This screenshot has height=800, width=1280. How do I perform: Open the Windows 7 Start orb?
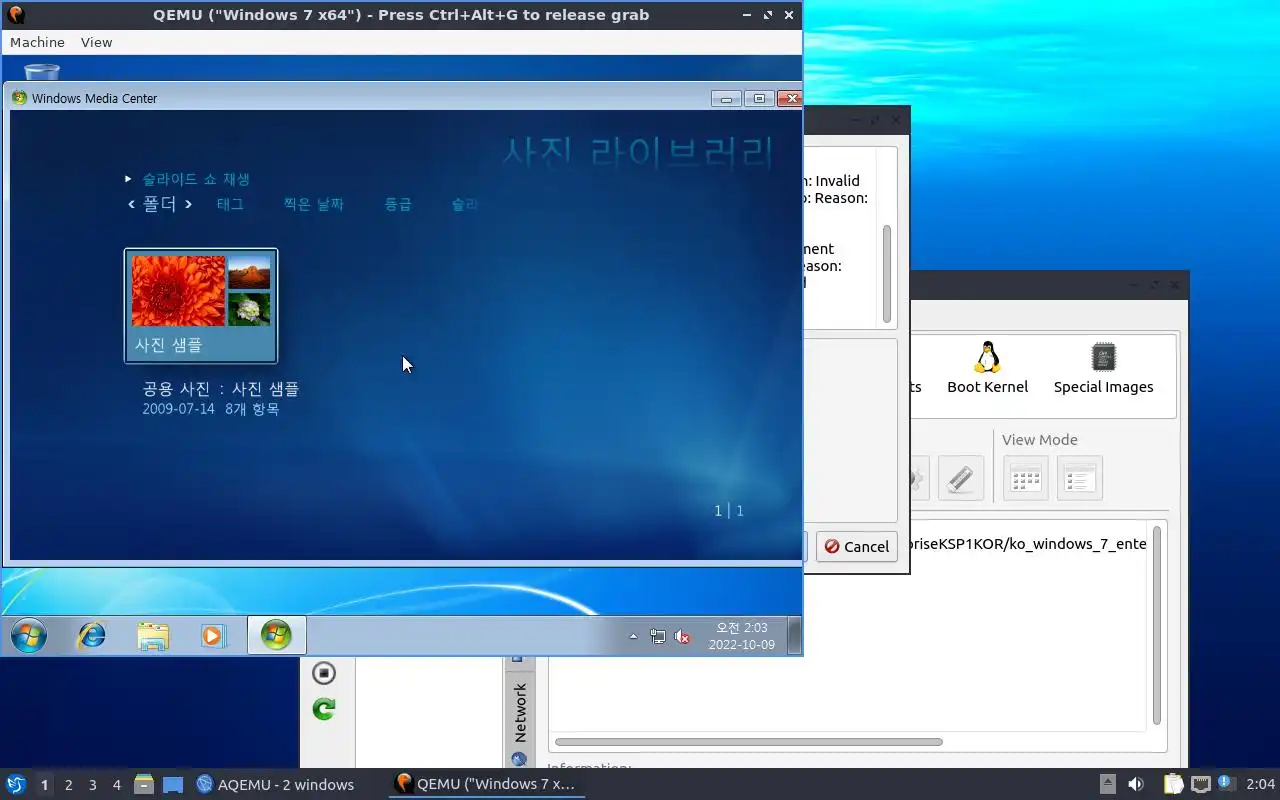(x=28, y=635)
